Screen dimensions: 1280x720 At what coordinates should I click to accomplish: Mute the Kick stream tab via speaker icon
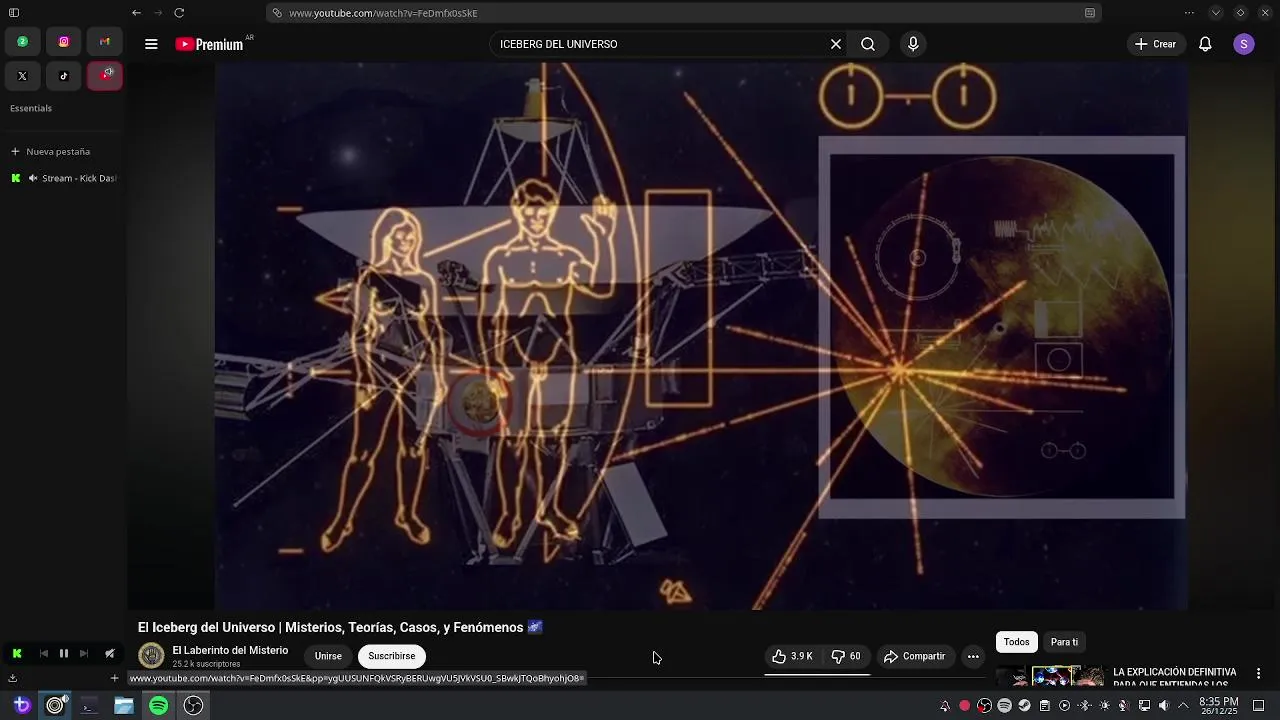tap(33, 178)
